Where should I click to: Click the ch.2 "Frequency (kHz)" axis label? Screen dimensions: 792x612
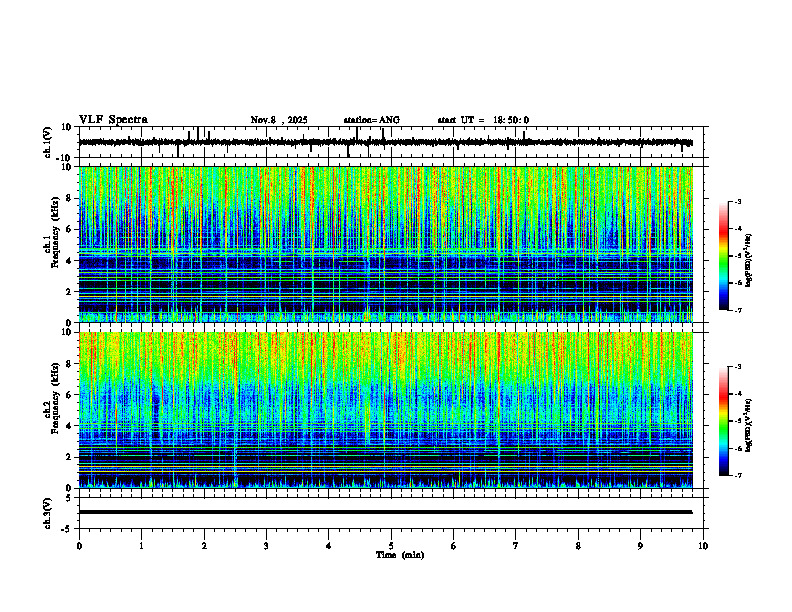point(55,397)
